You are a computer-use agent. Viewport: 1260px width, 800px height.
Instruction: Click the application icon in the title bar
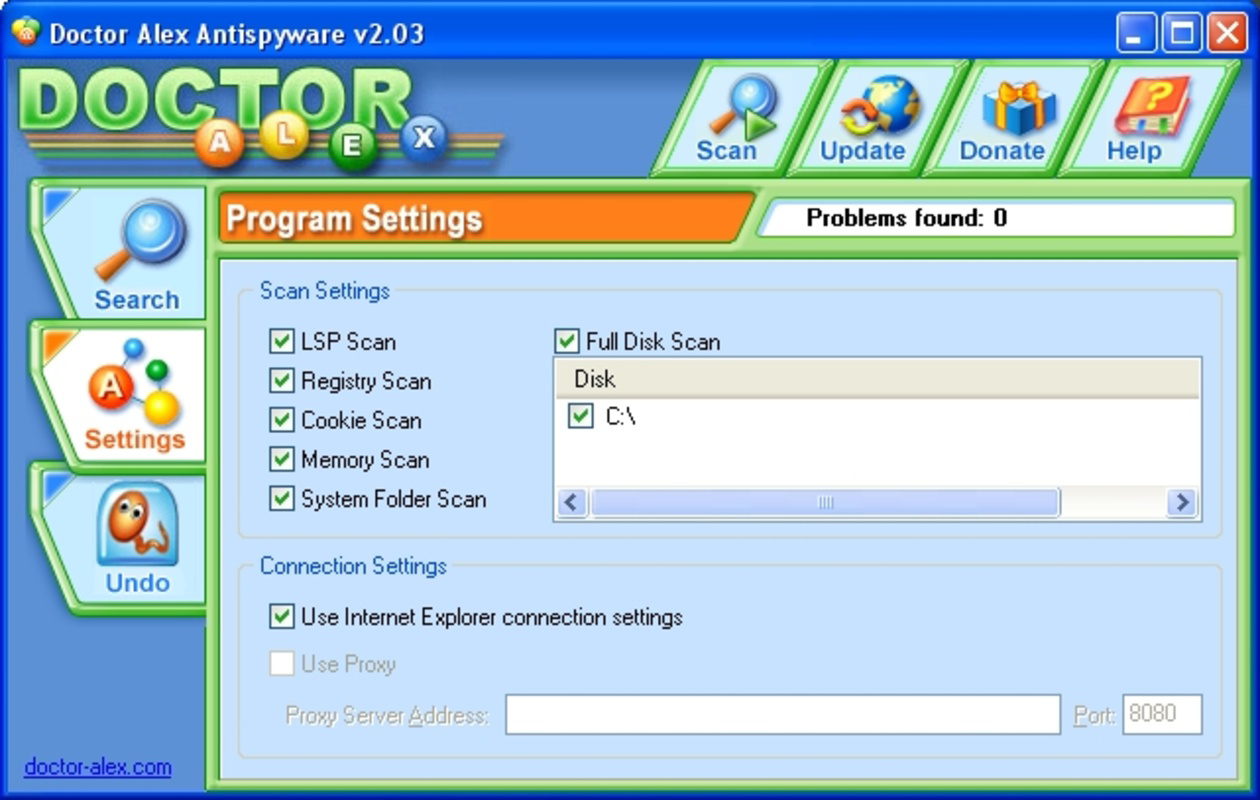click(25, 32)
